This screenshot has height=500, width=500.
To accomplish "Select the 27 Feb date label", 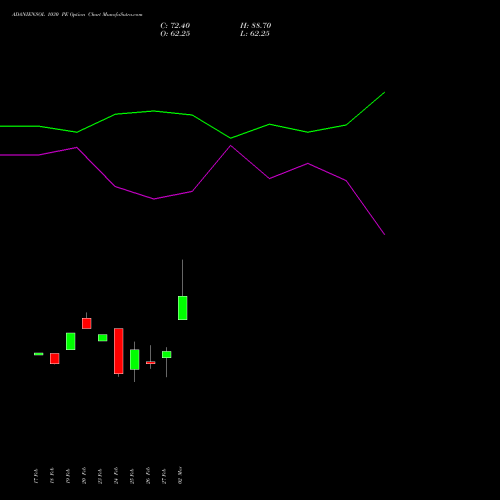I will (x=164, y=476).
